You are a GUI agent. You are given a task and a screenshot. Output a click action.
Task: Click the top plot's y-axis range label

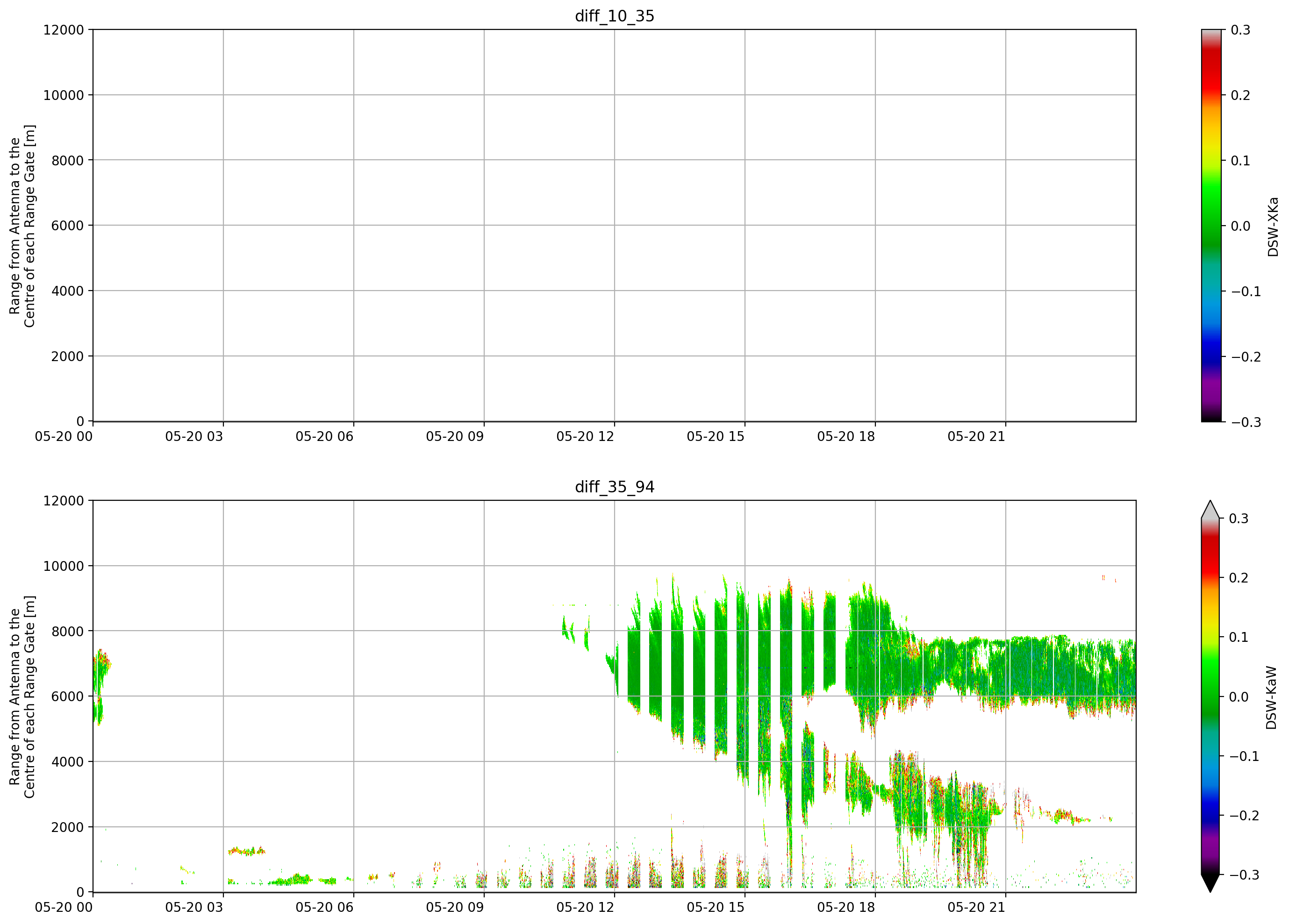click(22, 226)
